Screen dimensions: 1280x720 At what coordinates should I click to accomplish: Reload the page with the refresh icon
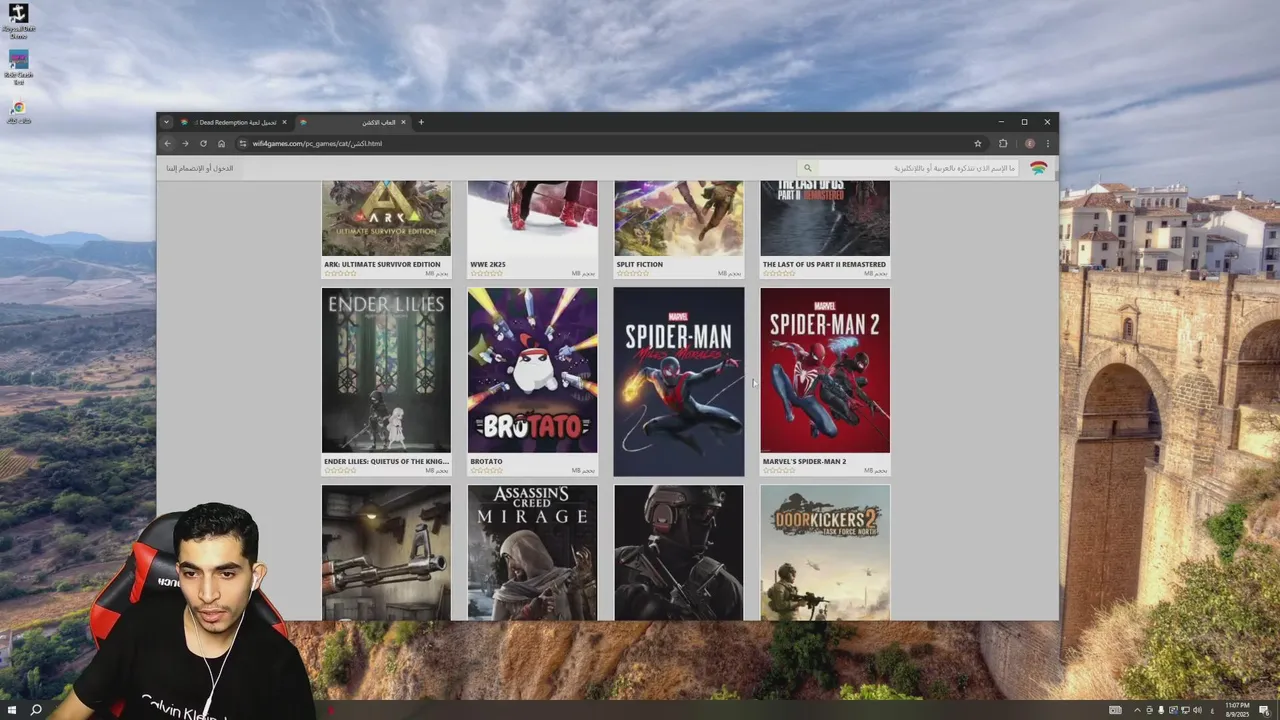[x=203, y=143]
